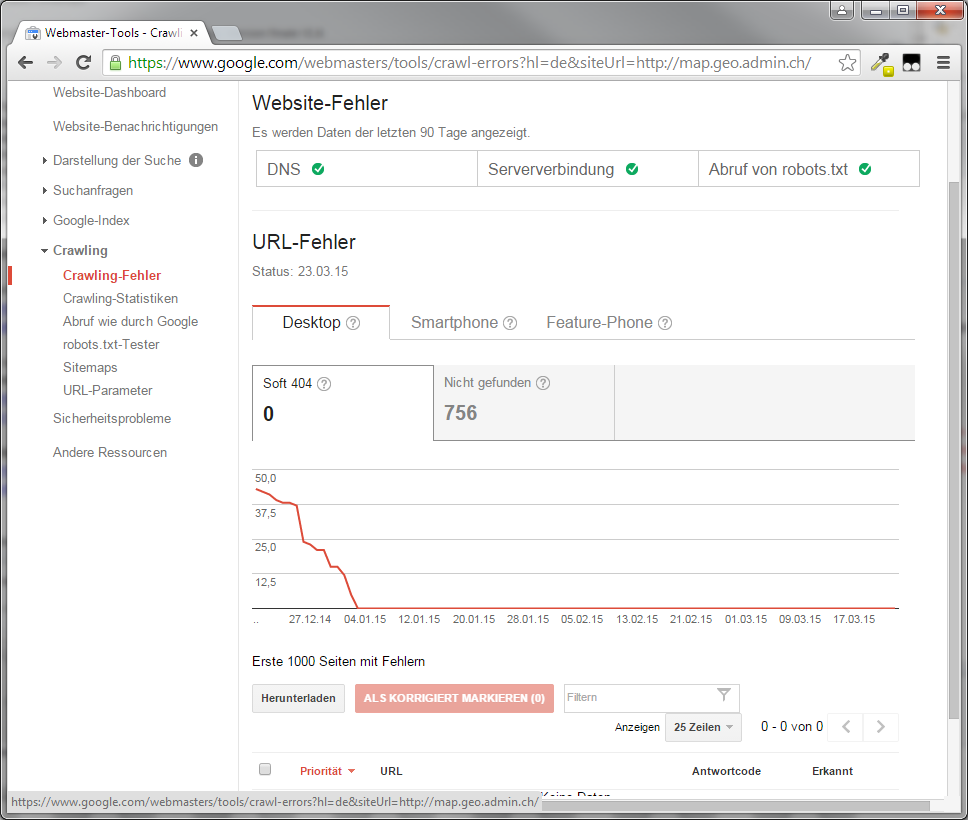Go back with the browser back arrow
This screenshot has height=820, width=968.
(x=25, y=62)
